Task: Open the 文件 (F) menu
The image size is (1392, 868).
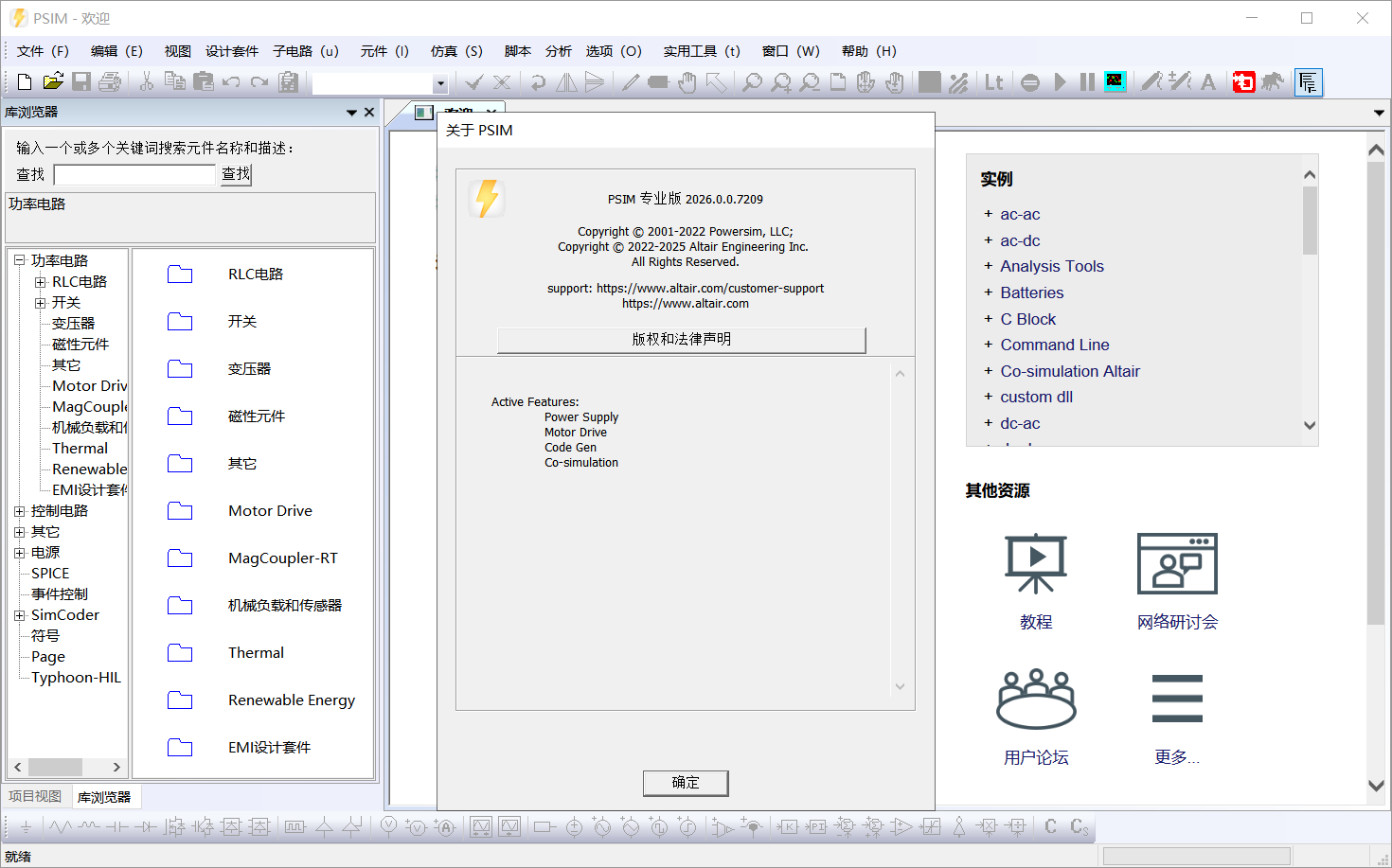Action: click(43, 51)
